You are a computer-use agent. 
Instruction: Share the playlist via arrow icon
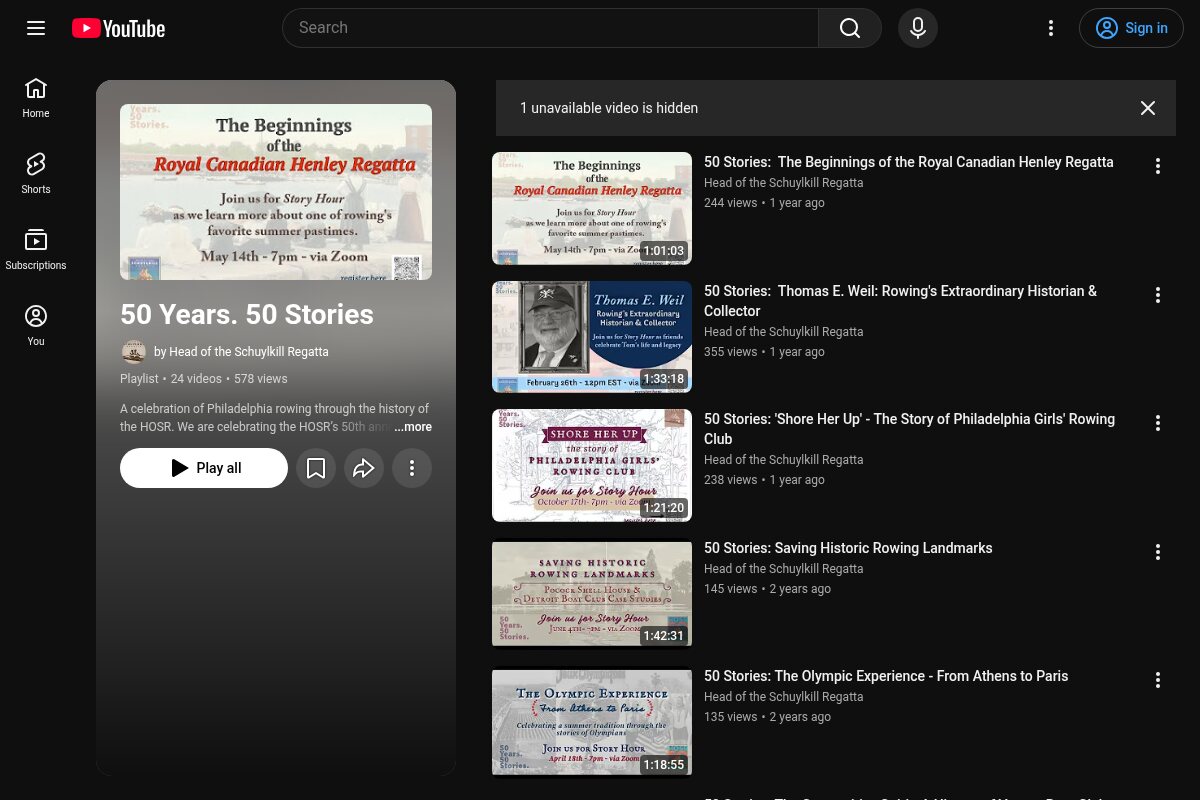pos(364,468)
